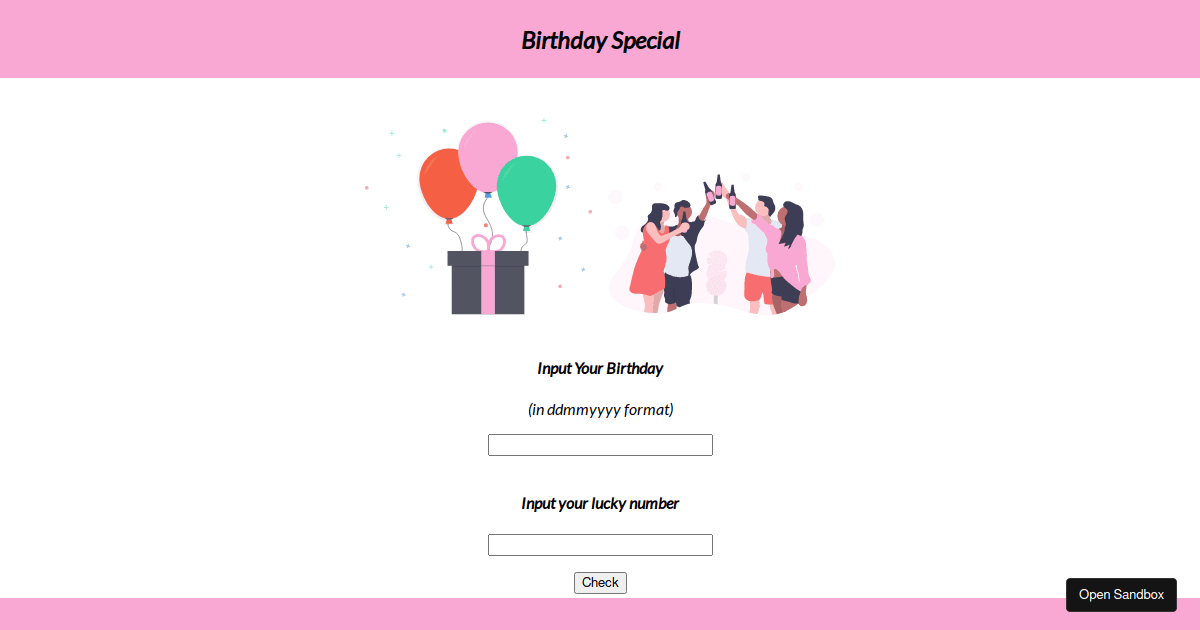
Task: Open Sandbox via the corner button
Action: click(1121, 594)
